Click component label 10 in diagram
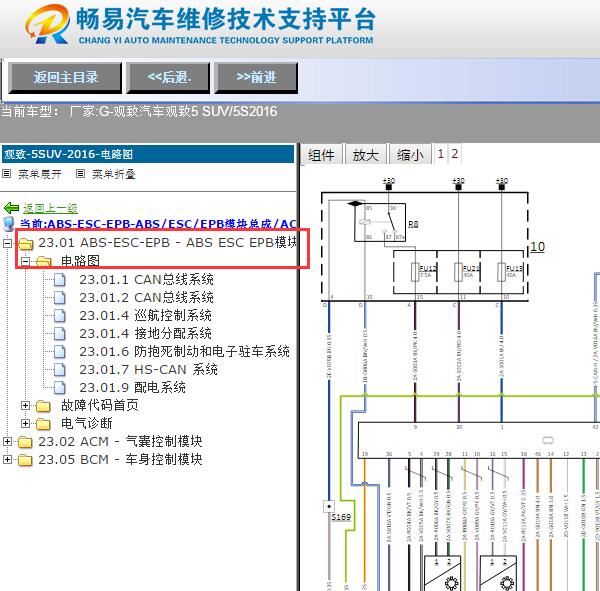This screenshot has width=600, height=591. coord(538,247)
